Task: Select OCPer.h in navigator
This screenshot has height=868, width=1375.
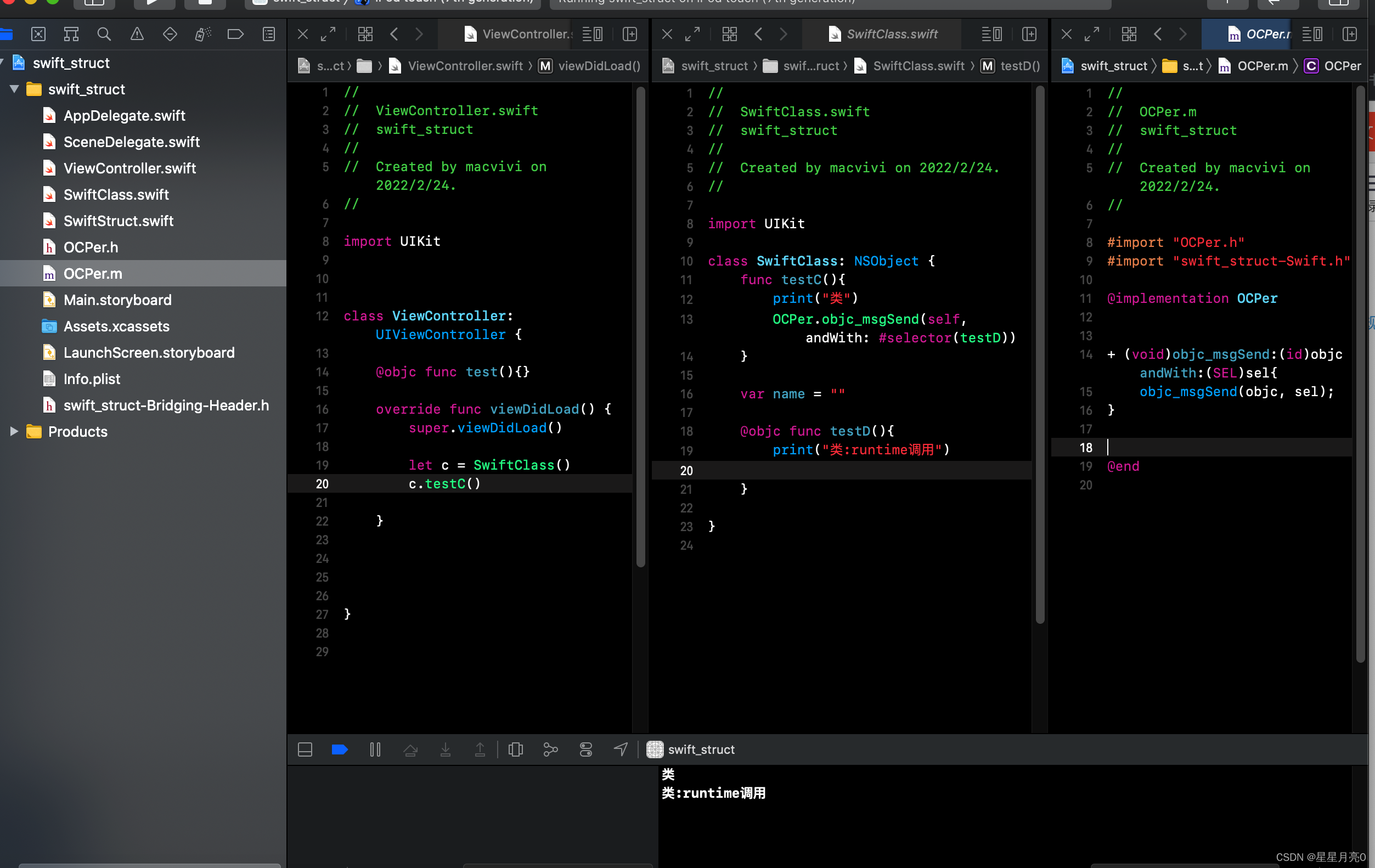Action: [92, 247]
